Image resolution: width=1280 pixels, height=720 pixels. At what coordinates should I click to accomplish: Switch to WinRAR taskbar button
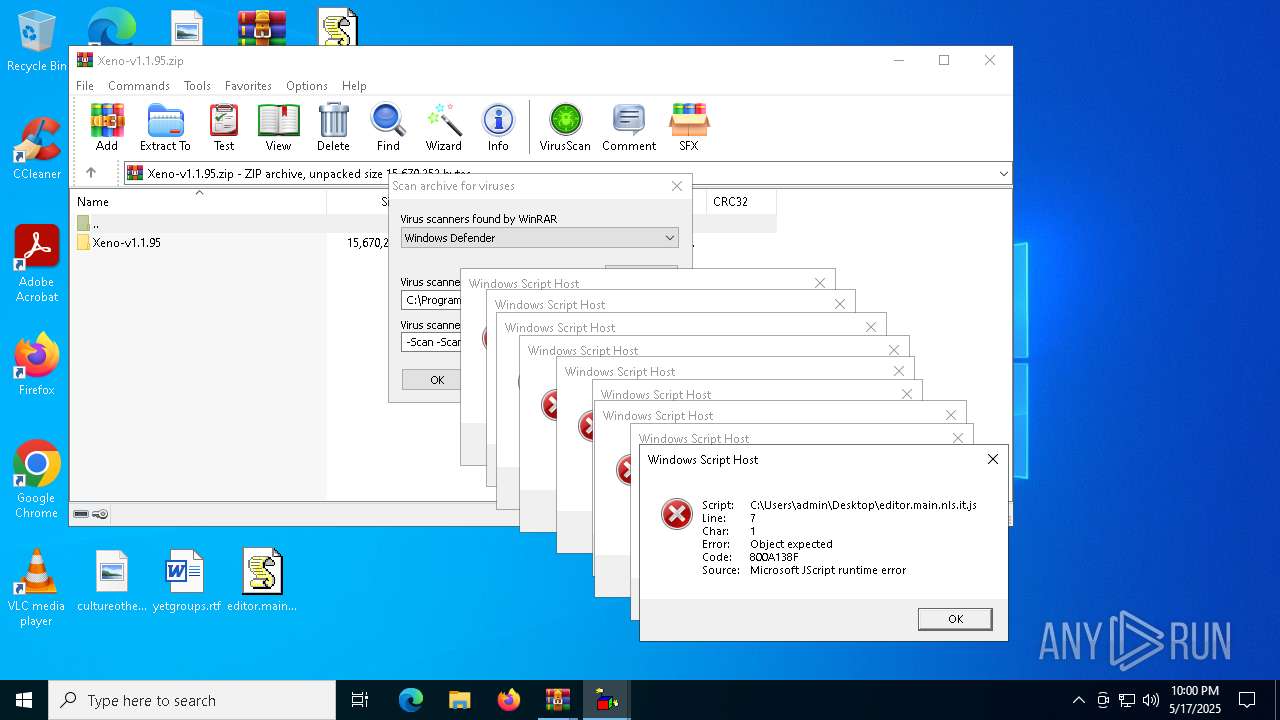[x=558, y=700]
